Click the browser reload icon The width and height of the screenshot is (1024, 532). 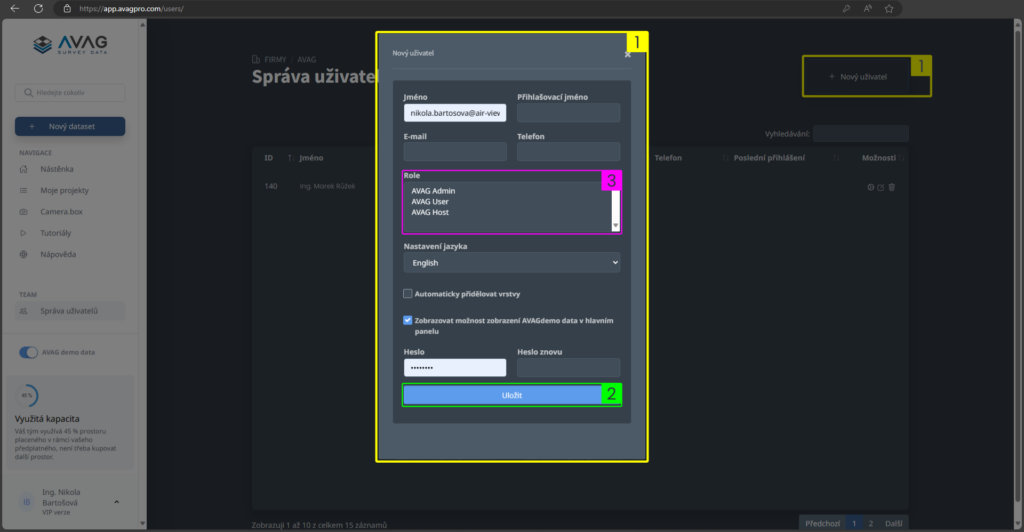point(38,8)
